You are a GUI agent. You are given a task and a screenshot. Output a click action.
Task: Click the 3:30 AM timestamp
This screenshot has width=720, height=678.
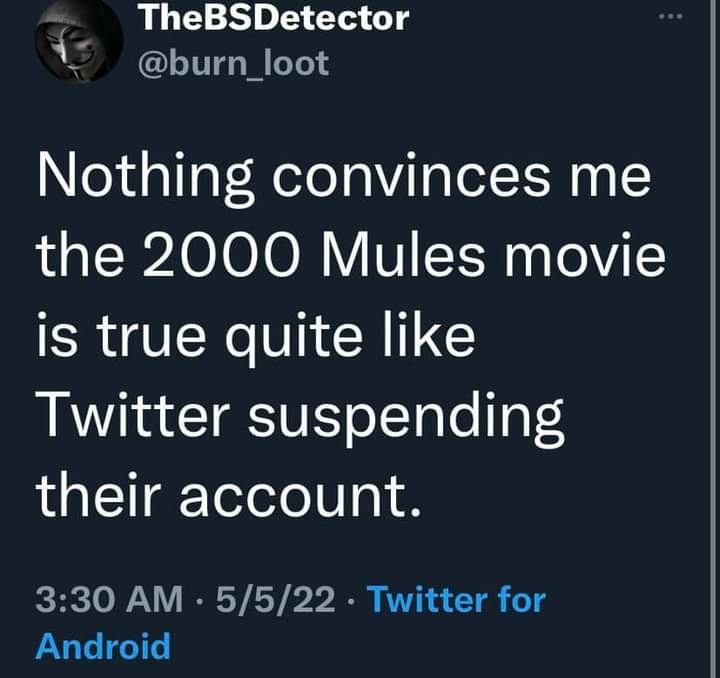click(x=110, y=601)
